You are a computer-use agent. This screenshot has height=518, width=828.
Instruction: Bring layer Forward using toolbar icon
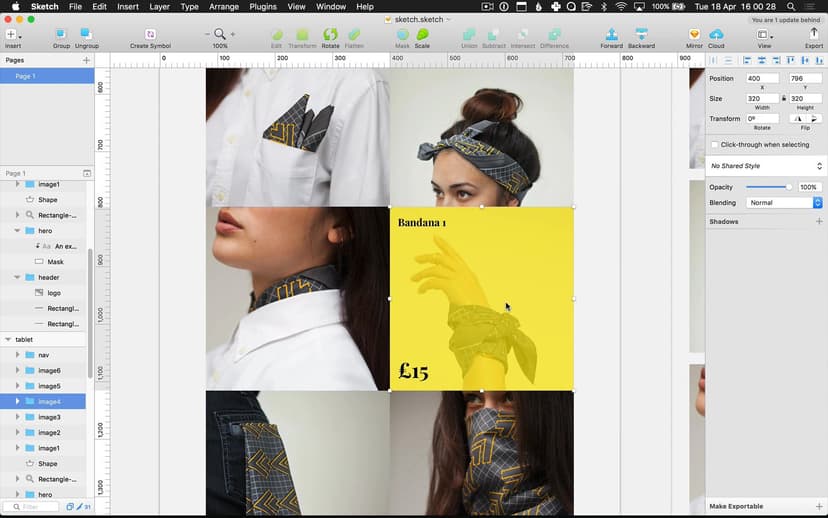coord(611,35)
